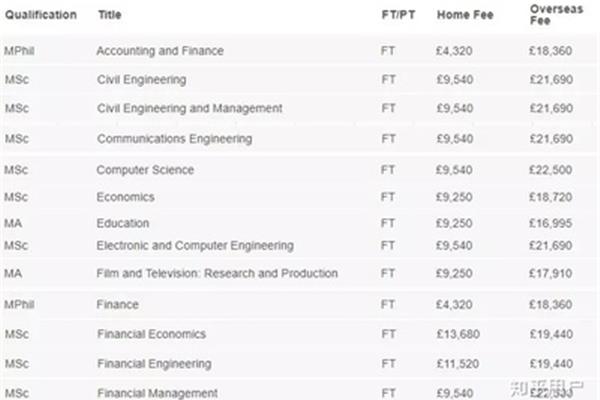This screenshot has width=600, height=400.
Task: Click the Qualification column header
Action: (x=41, y=15)
